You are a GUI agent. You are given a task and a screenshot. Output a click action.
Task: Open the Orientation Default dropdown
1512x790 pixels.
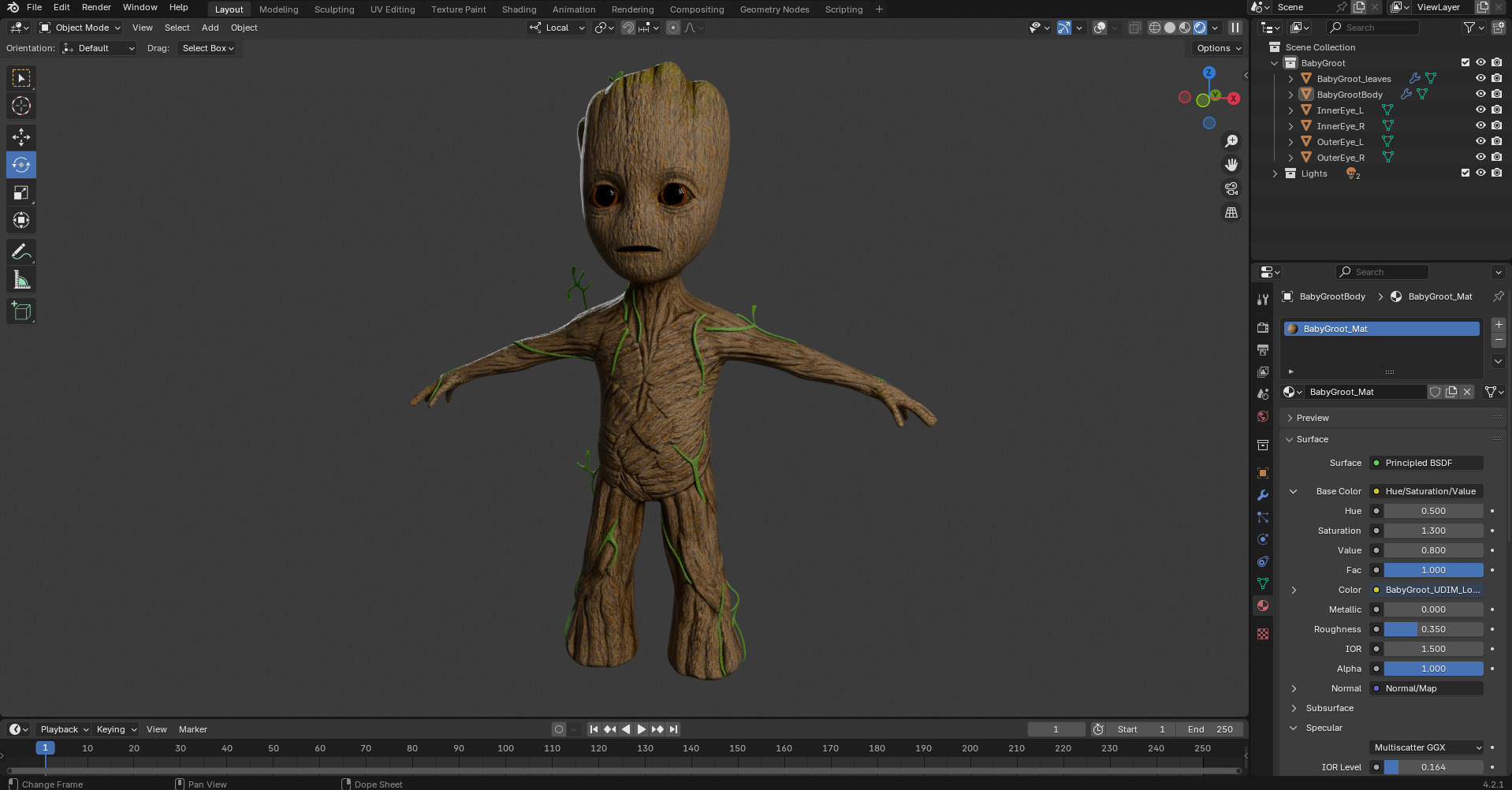pos(99,48)
